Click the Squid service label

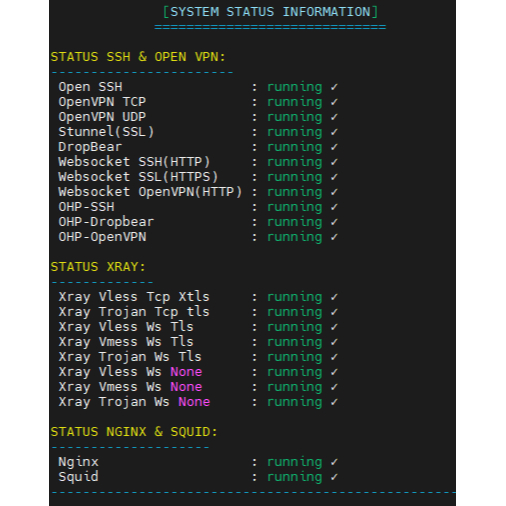(78, 477)
